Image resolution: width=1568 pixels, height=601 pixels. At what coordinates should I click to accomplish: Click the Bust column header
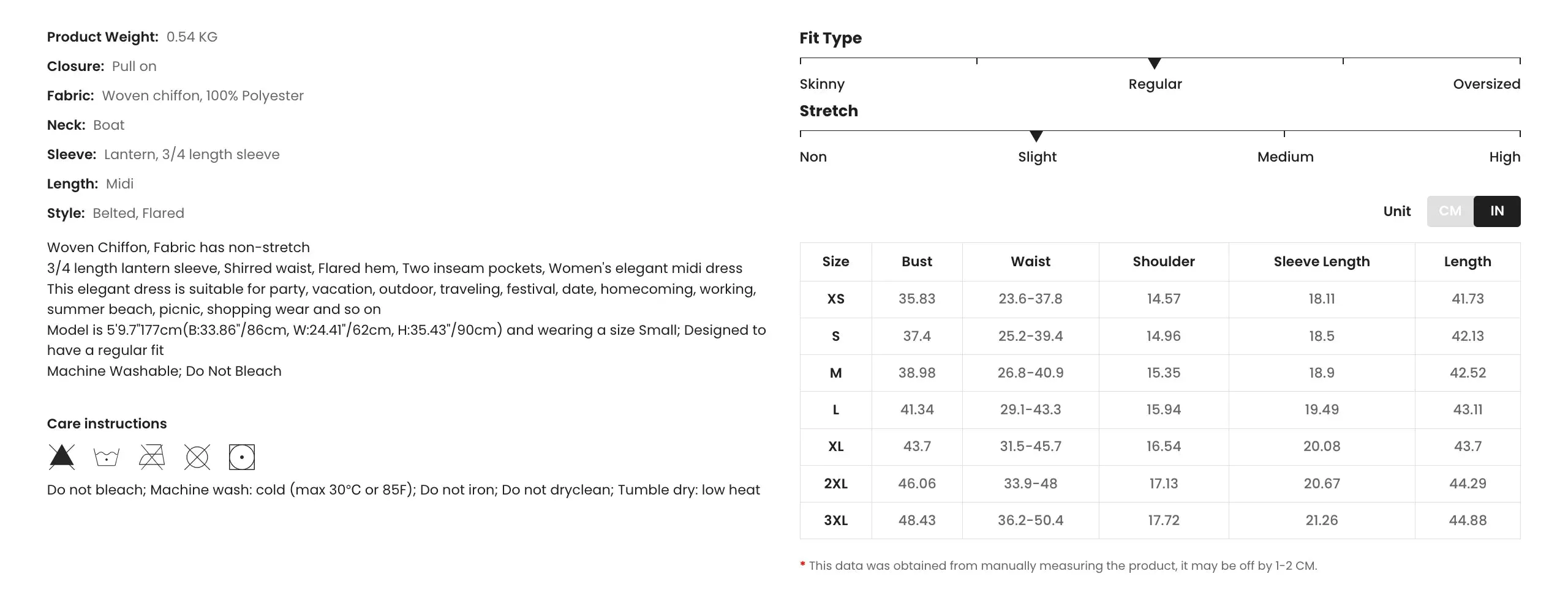(917, 261)
